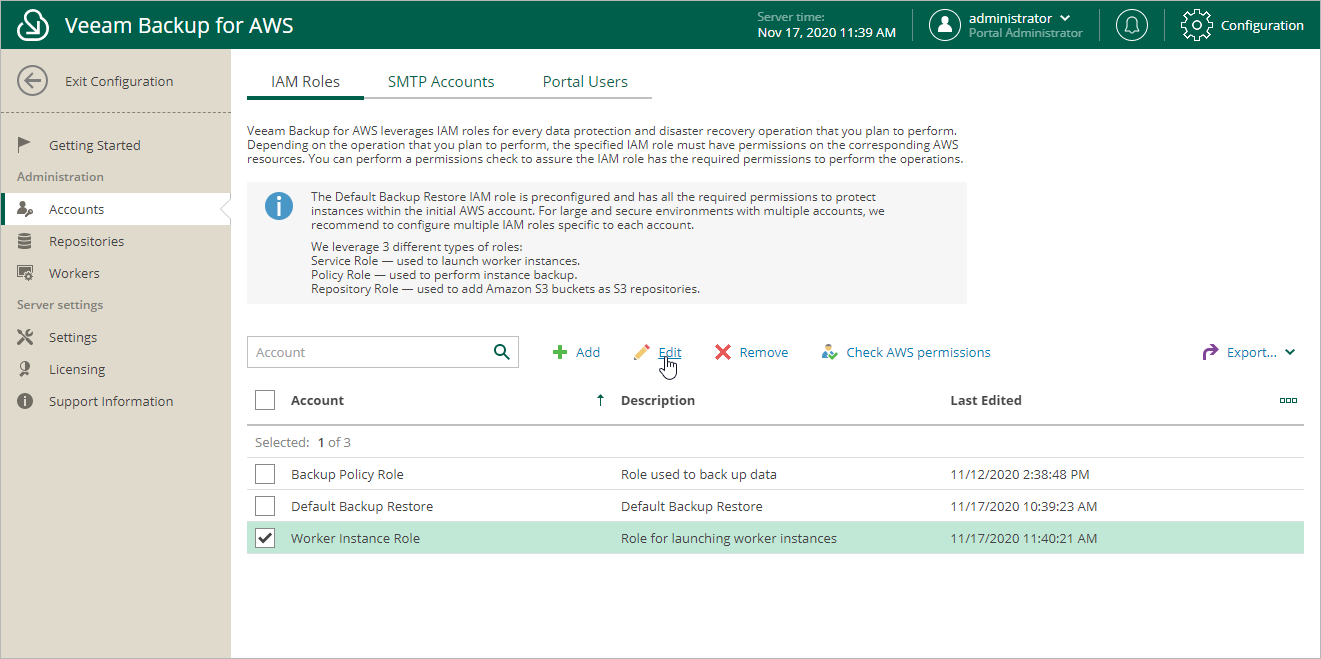Click the Repositories database icon

26,241
